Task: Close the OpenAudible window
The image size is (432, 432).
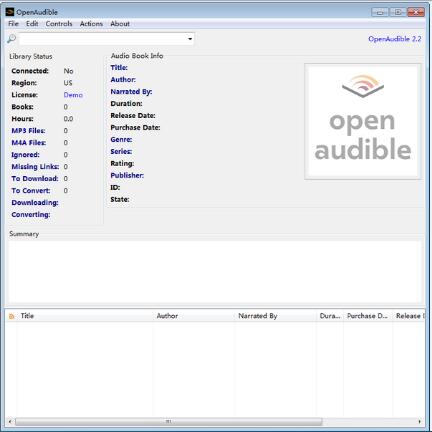Action: pyautogui.click(x=416, y=12)
